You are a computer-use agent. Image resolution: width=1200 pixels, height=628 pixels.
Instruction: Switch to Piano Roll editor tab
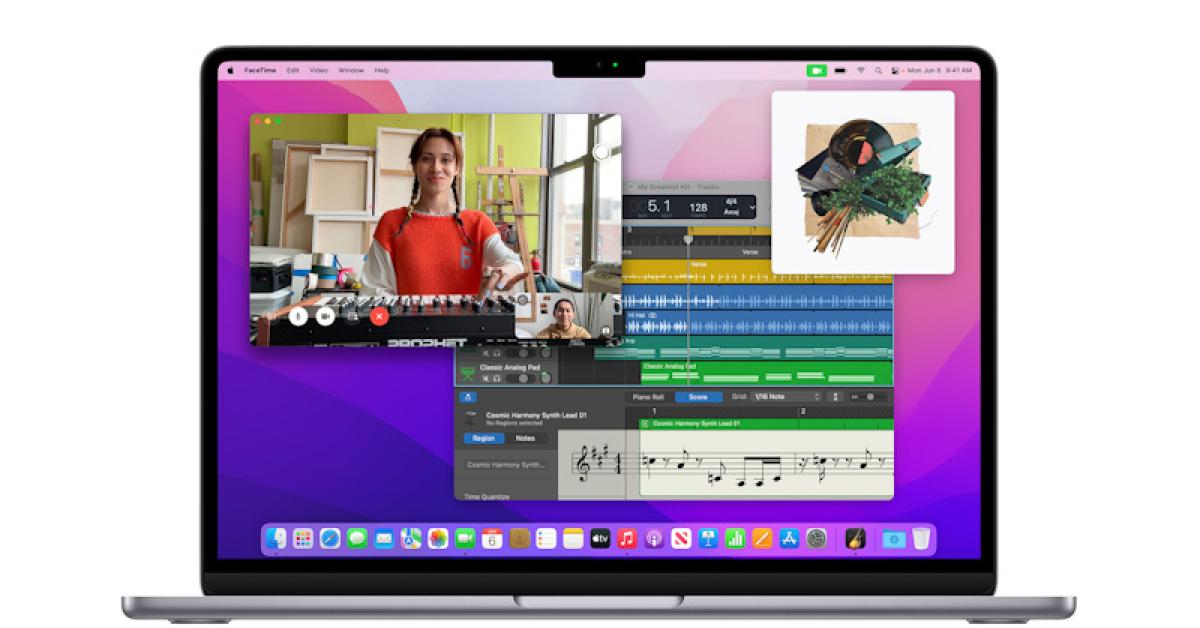click(x=648, y=397)
